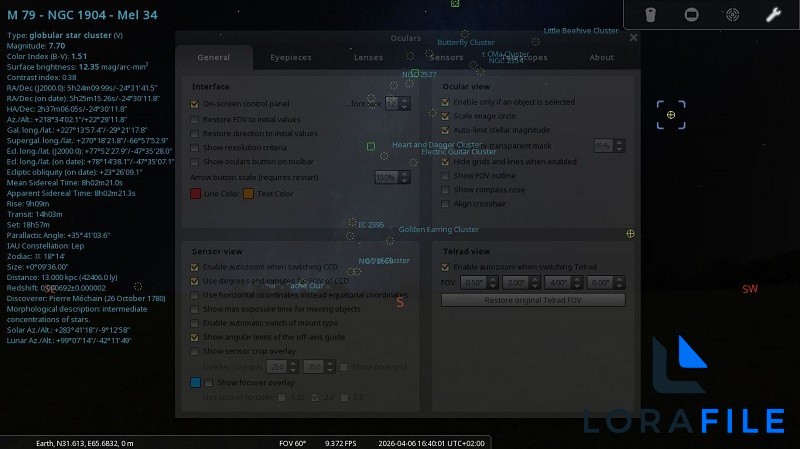
Task: Click the date and time in status bar
Action: [432, 443]
